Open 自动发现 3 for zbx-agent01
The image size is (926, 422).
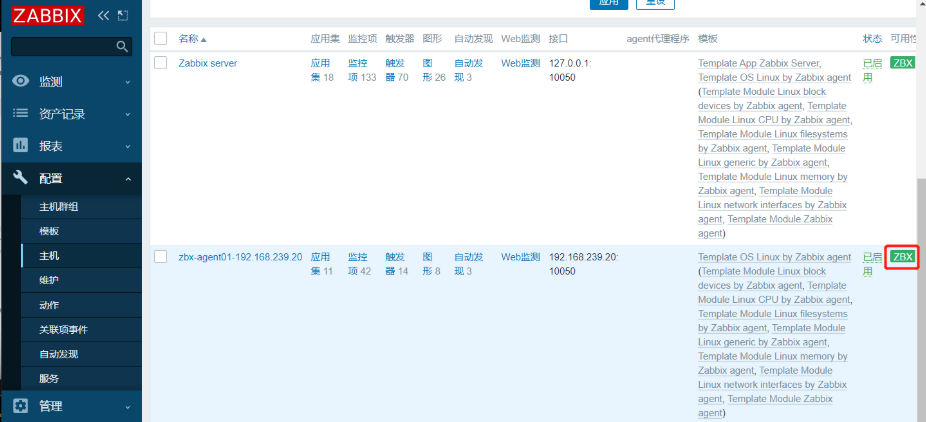pyautogui.click(x=469, y=264)
